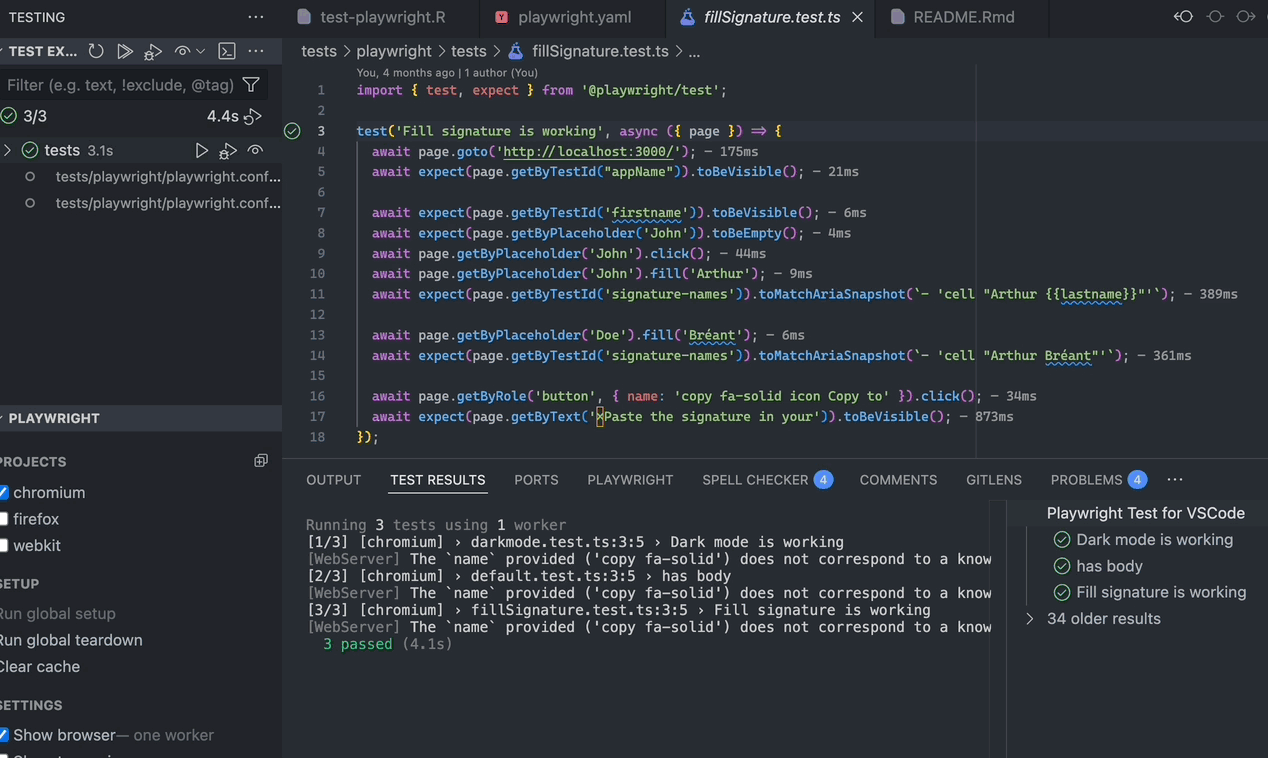
Task: Click Debug Tests icon in Test Explorer header
Action: [153, 51]
